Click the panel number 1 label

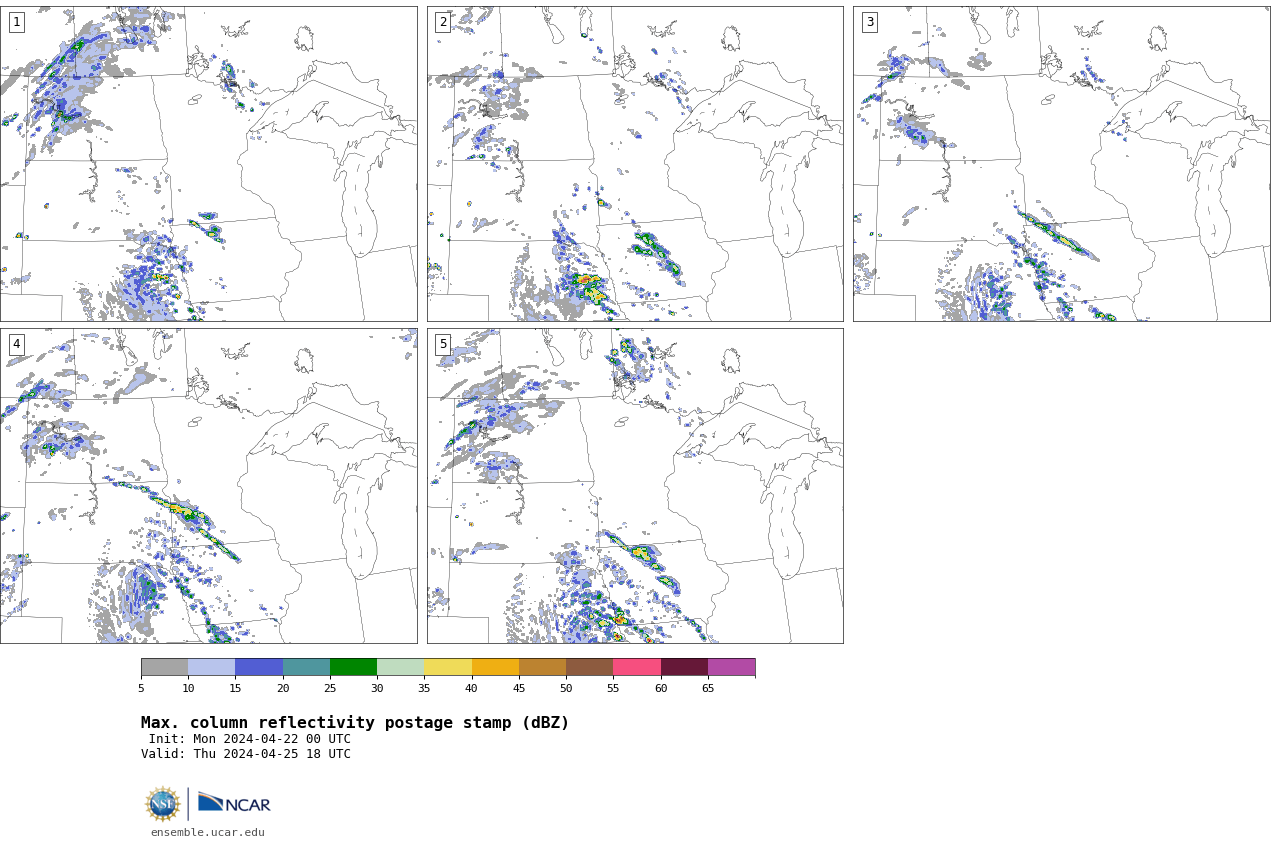16,22
